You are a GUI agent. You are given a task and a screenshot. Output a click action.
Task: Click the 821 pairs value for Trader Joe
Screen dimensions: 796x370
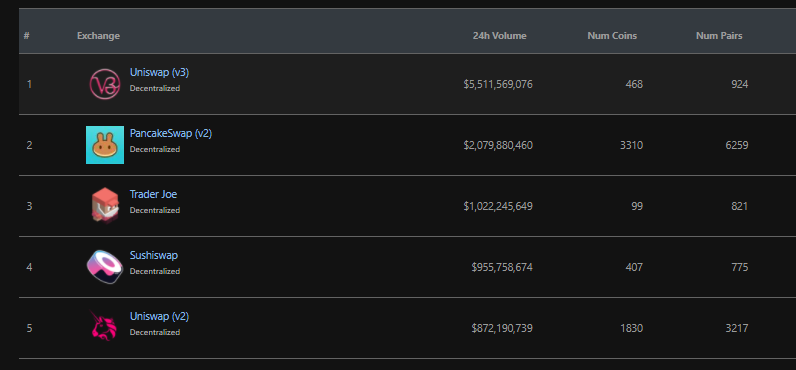click(x=740, y=207)
